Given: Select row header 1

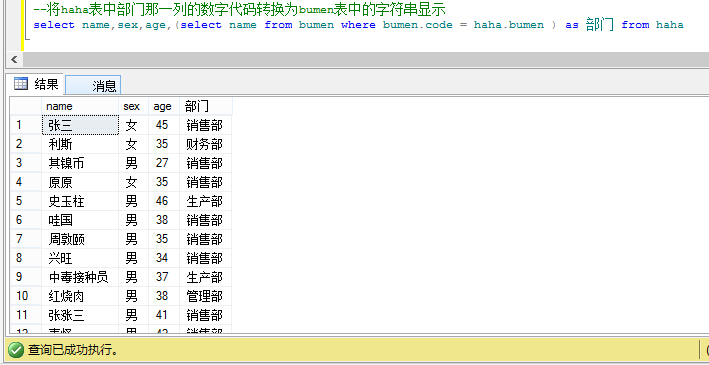Looking at the screenshot, I should pyautogui.click(x=26, y=125).
